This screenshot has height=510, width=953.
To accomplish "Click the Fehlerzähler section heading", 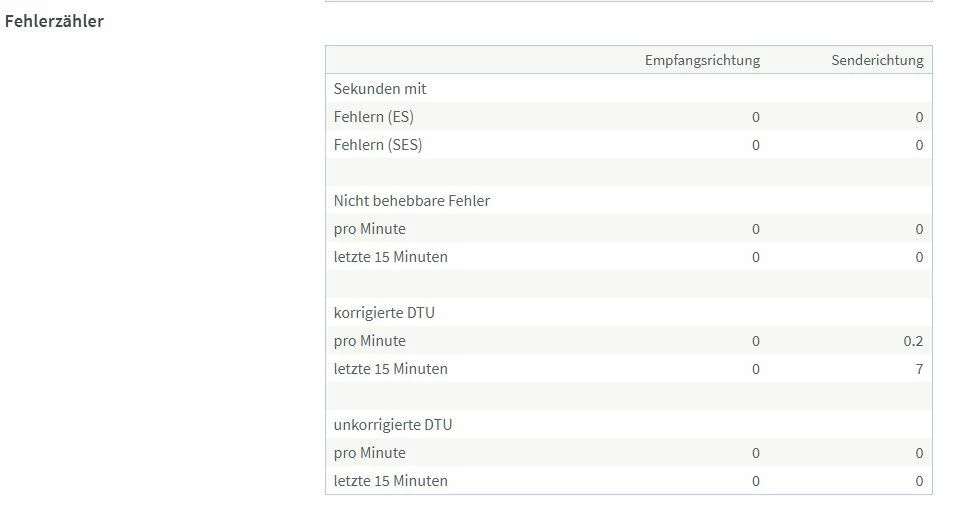I will pos(54,21).
